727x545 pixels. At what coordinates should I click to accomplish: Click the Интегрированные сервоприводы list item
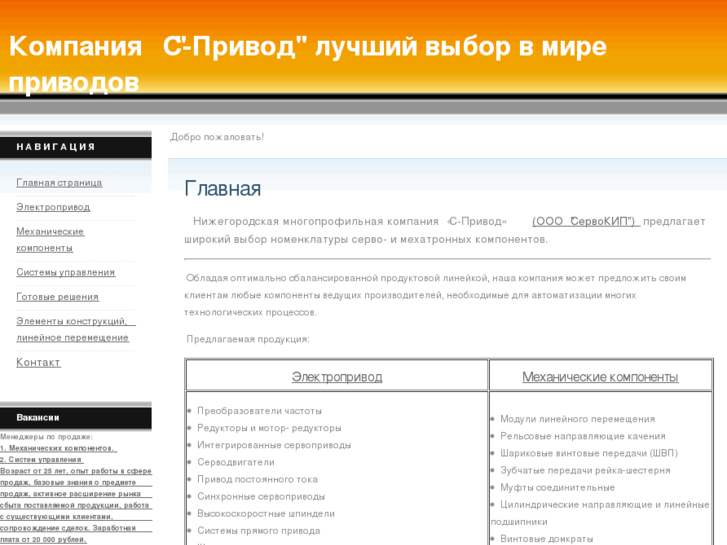click(x=274, y=445)
